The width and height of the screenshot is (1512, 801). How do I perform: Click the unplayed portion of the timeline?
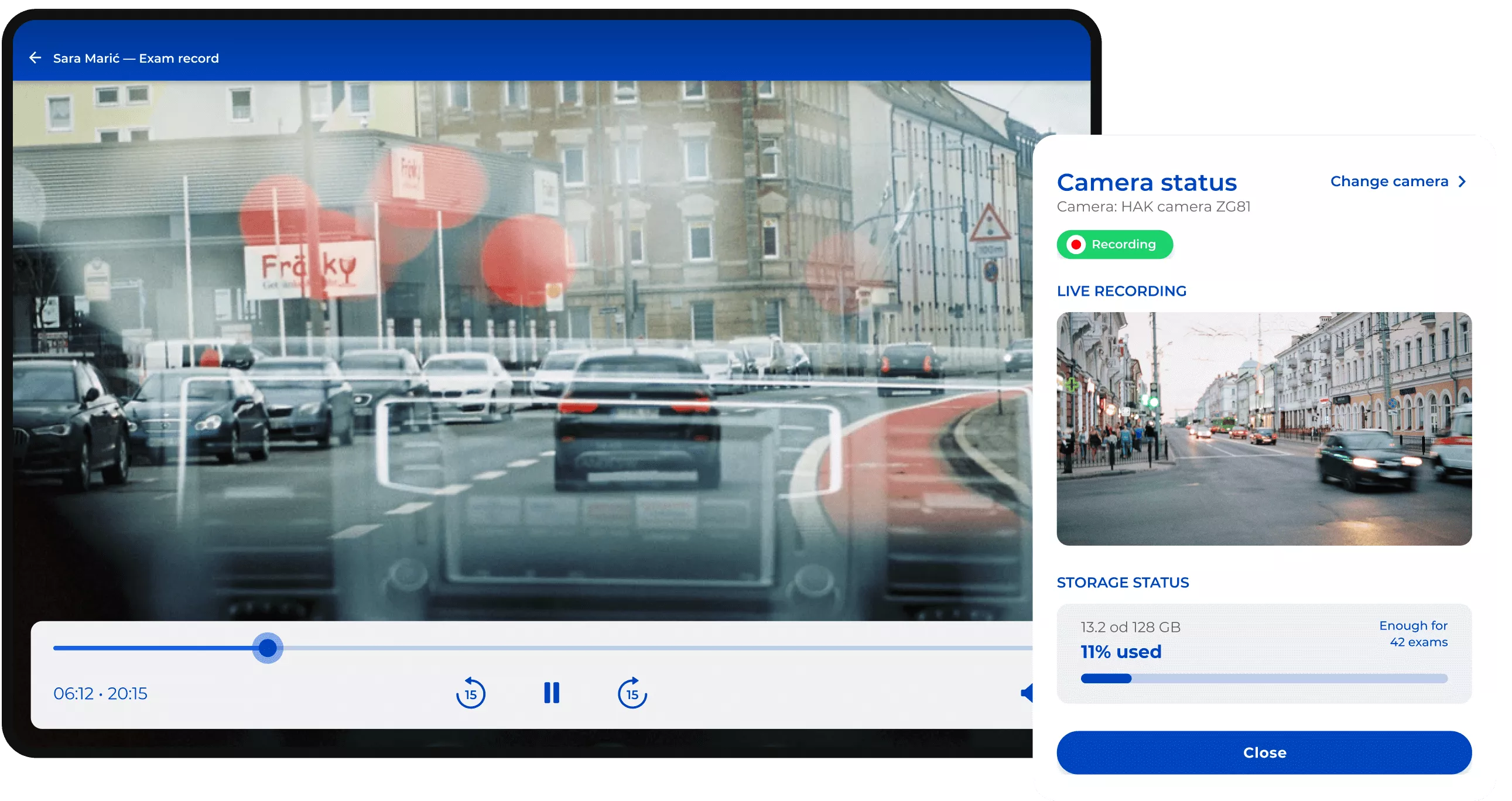[x=646, y=648]
